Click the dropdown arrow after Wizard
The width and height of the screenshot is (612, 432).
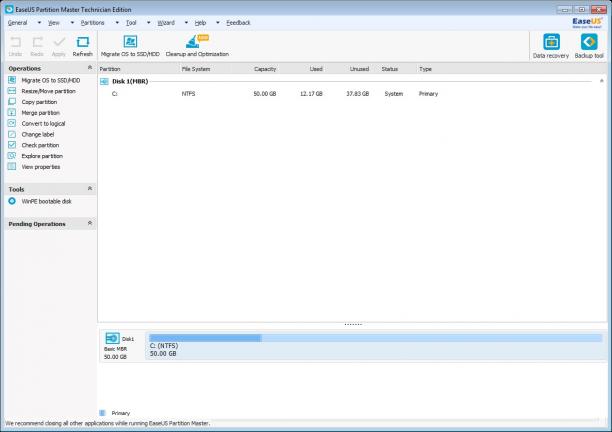point(186,23)
